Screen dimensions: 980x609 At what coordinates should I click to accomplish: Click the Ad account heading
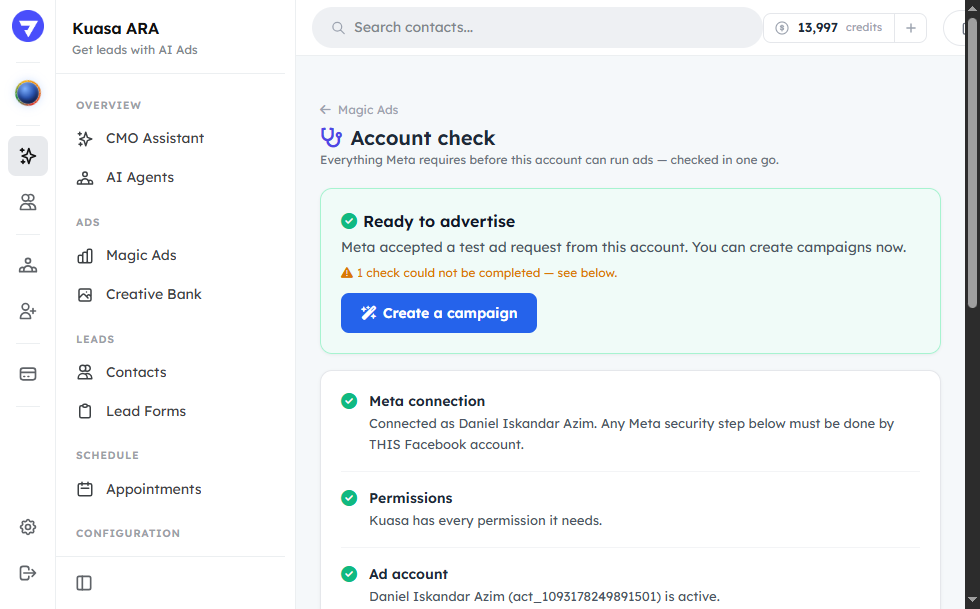408,574
